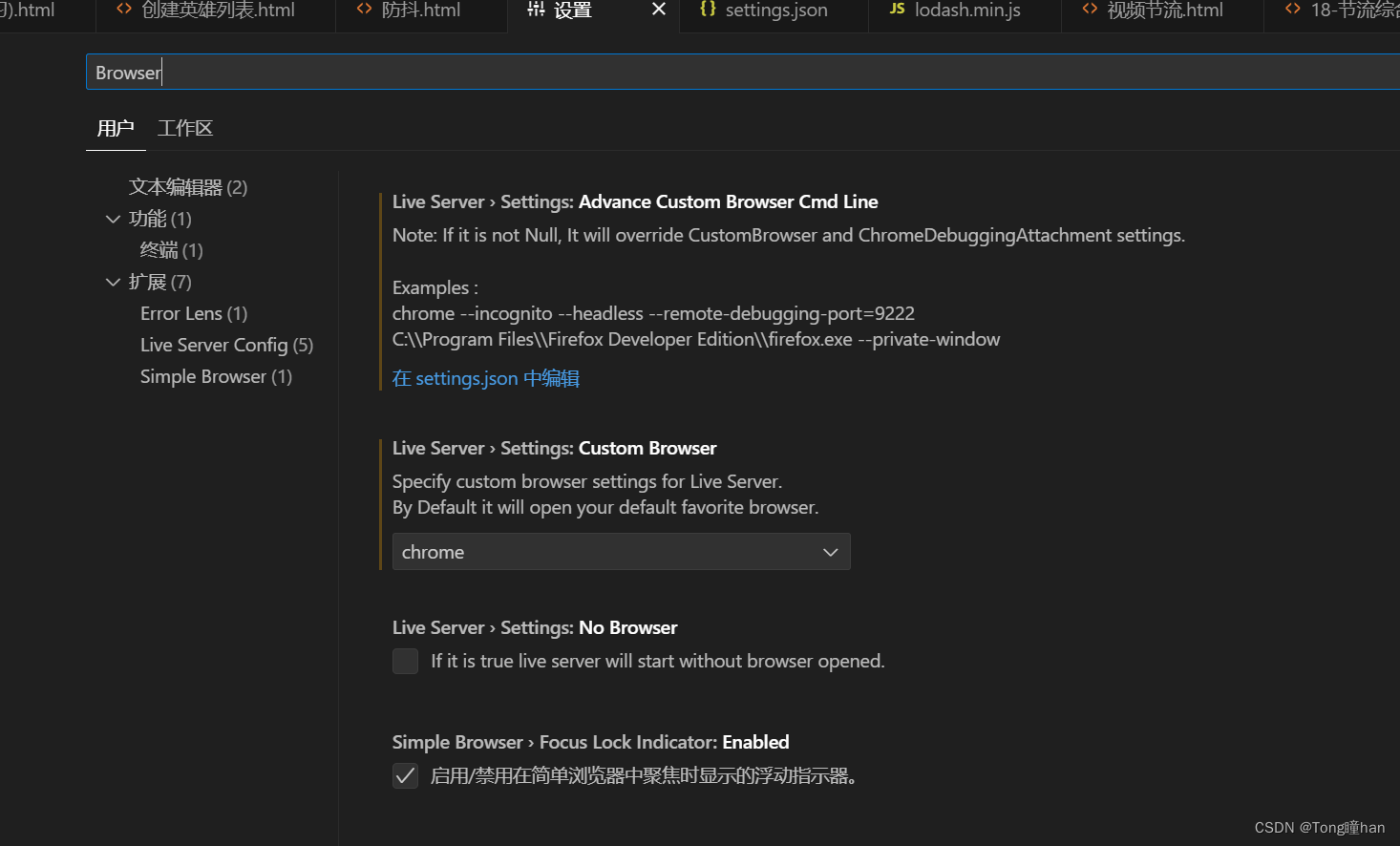
Task: Click the HTML icon on 创建英雄列表.html tab
Action: 123,10
